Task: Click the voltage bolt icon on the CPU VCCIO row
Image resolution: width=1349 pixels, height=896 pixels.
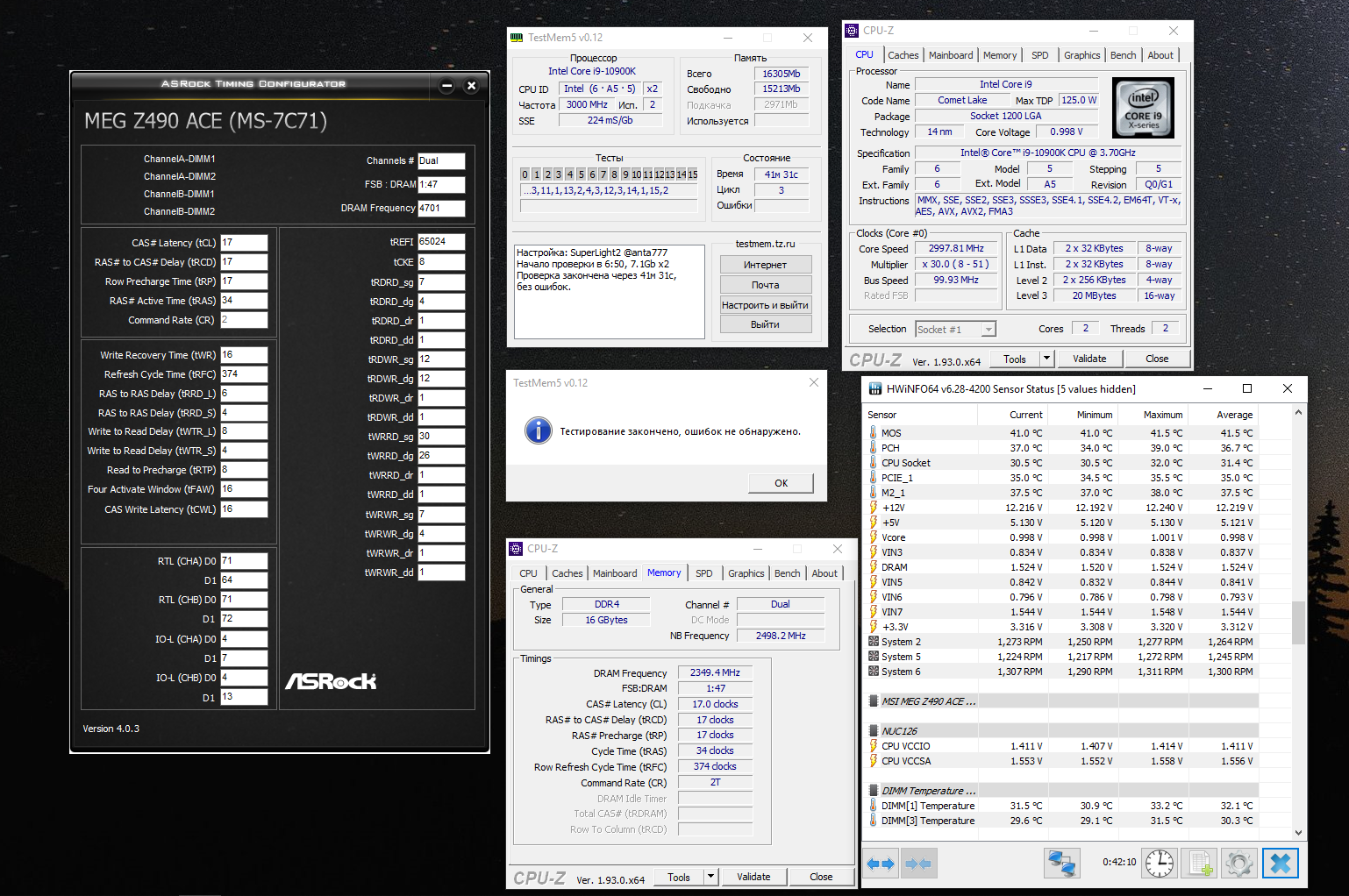Action: [x=874, y=746]
